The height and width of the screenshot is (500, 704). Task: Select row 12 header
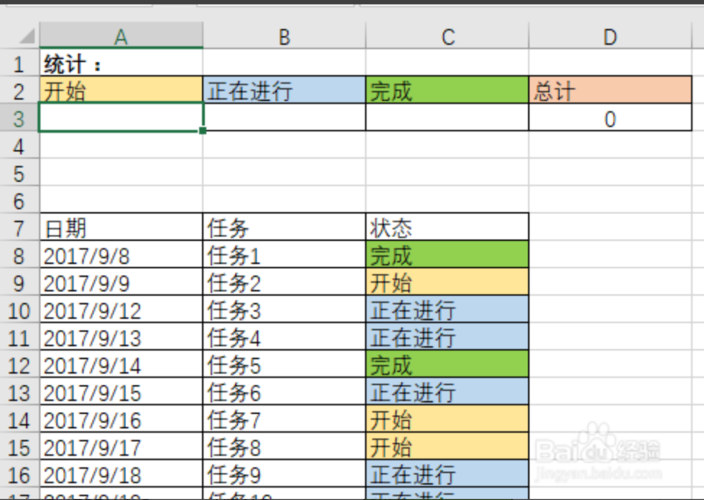click(x=19, y=365)
